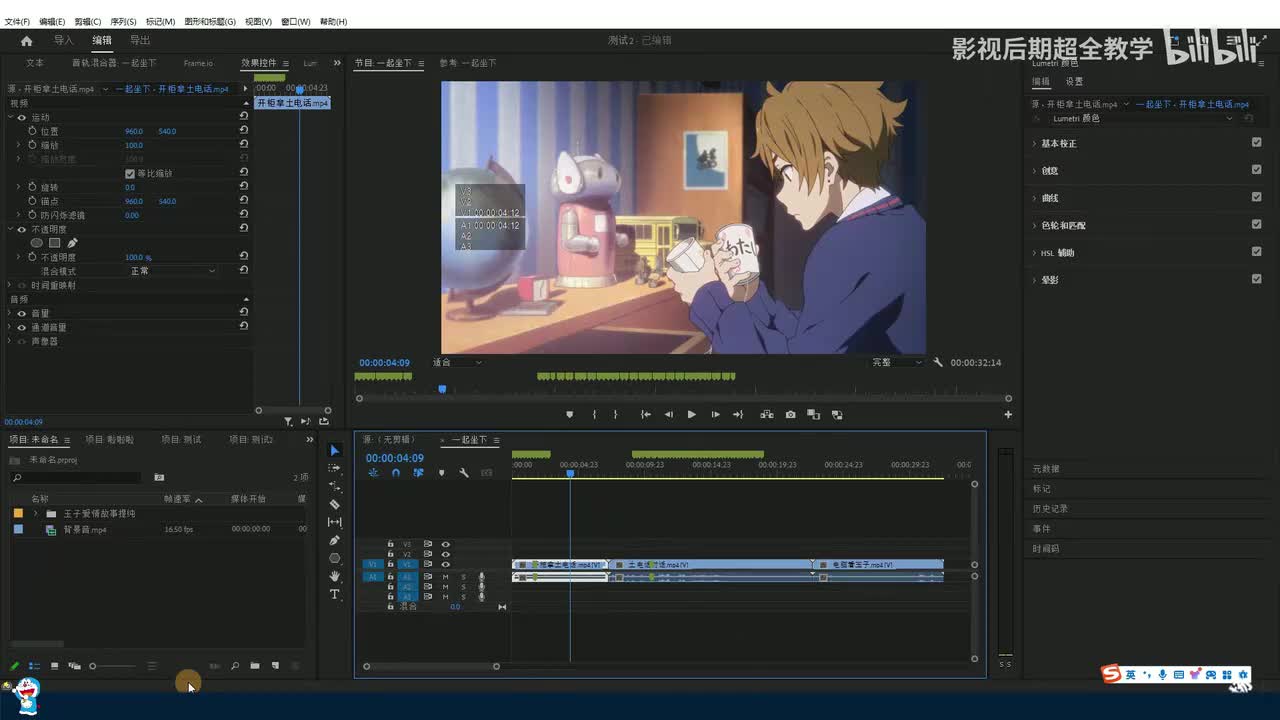Viewport: 1280px width, 720px height.
Task: Create a new bin in project panel
Action: (255, 666)
